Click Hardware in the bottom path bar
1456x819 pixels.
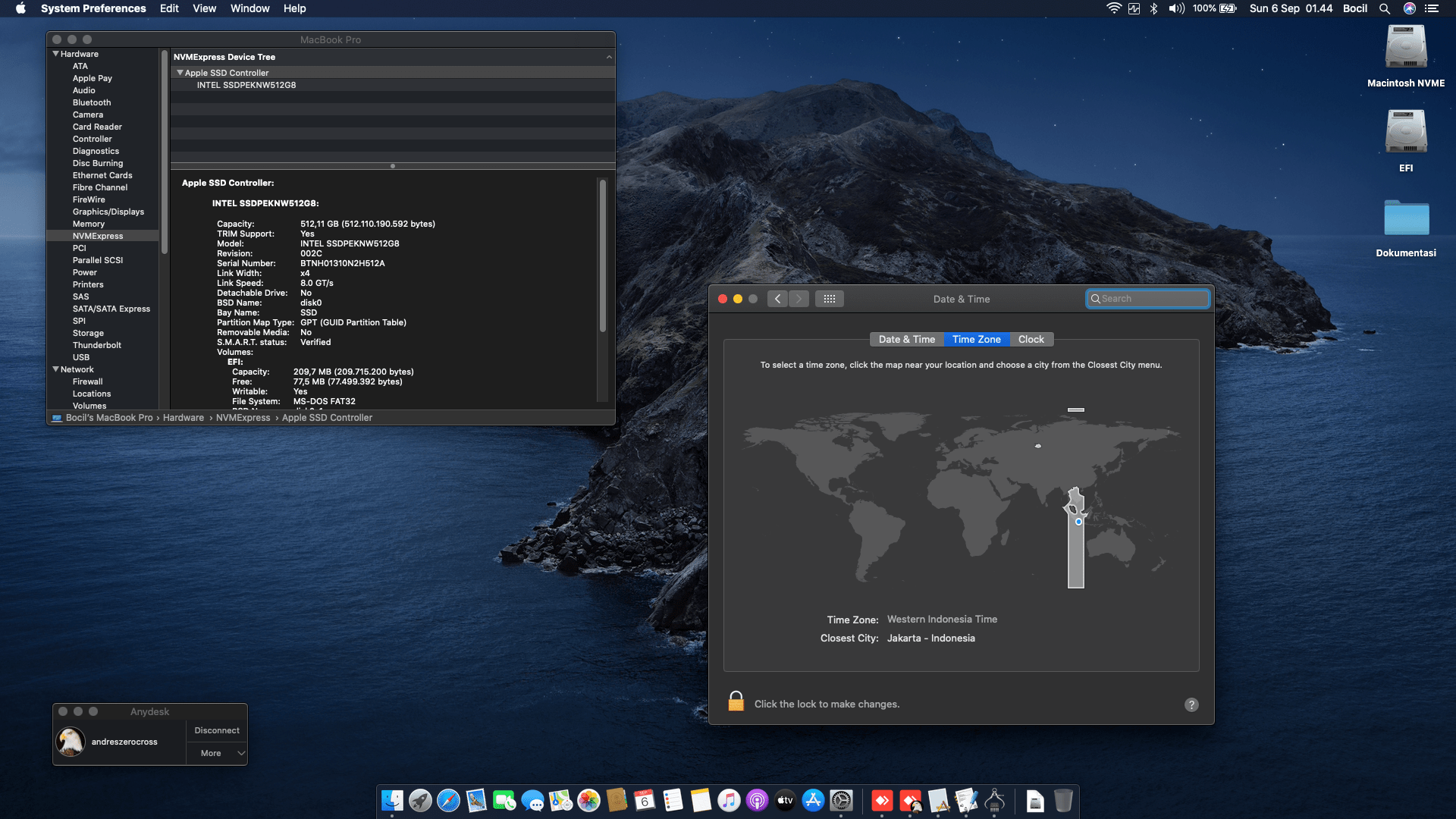point(183,418)
